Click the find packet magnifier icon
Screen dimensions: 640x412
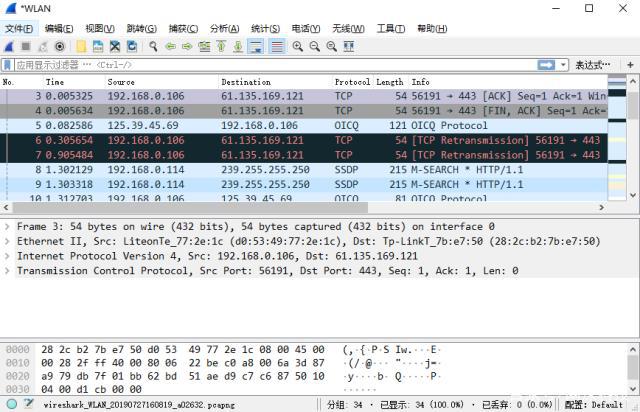click(153, 46)
